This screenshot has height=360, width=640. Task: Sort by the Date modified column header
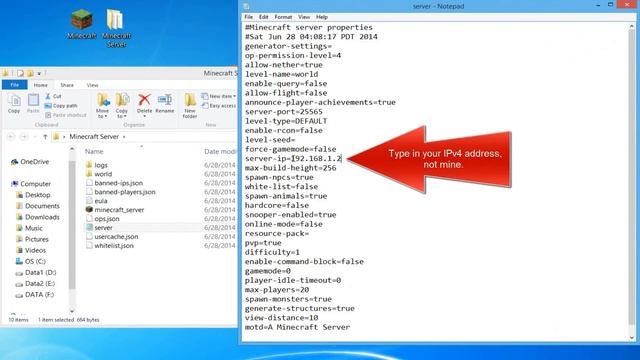coord(220,151)
